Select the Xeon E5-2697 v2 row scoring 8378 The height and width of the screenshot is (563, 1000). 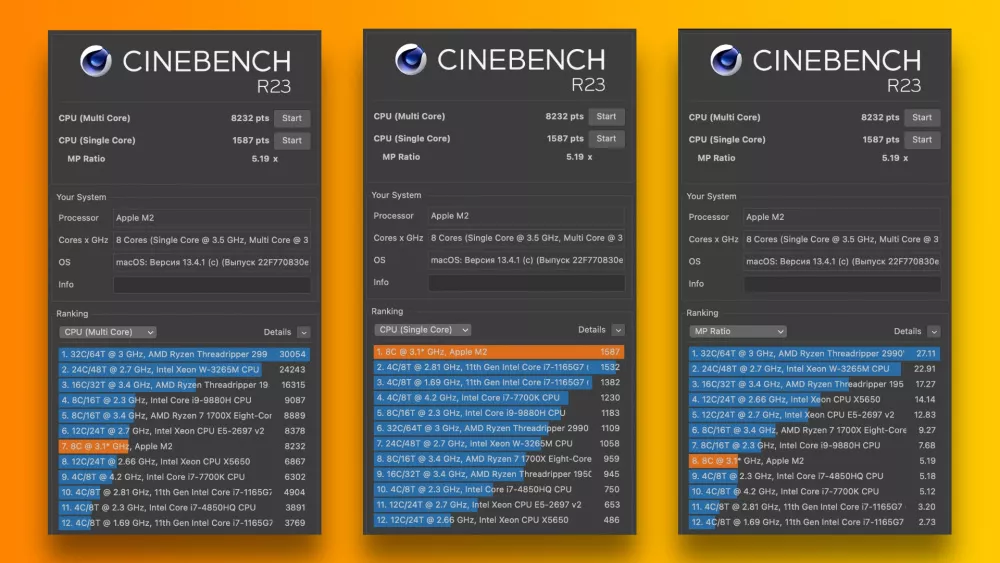point(184,431)
